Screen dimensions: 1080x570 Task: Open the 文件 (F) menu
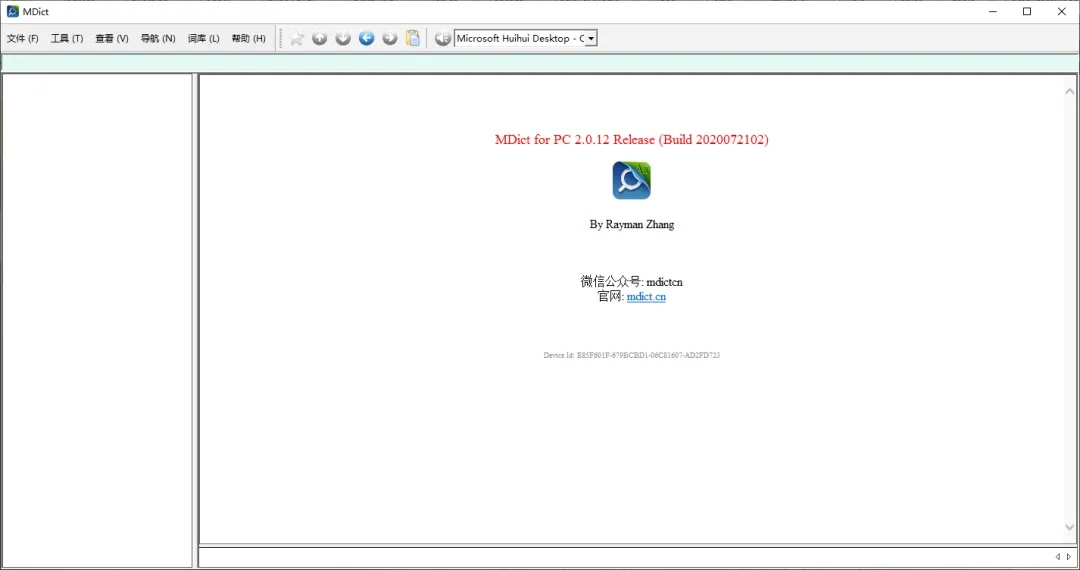[x=22, y=39]
